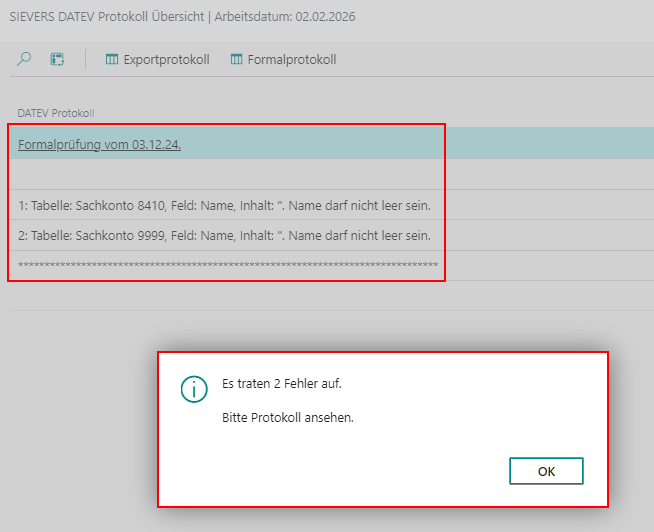
Task: Click the analyze view icon beside search
Action: (x=57, y=59)
